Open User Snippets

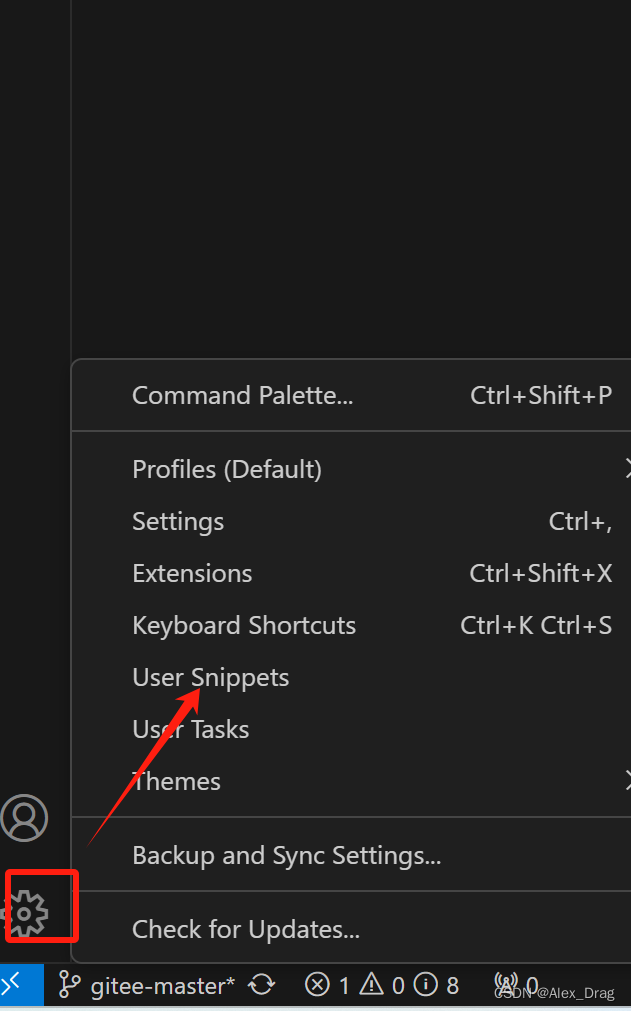pos(211,677)
